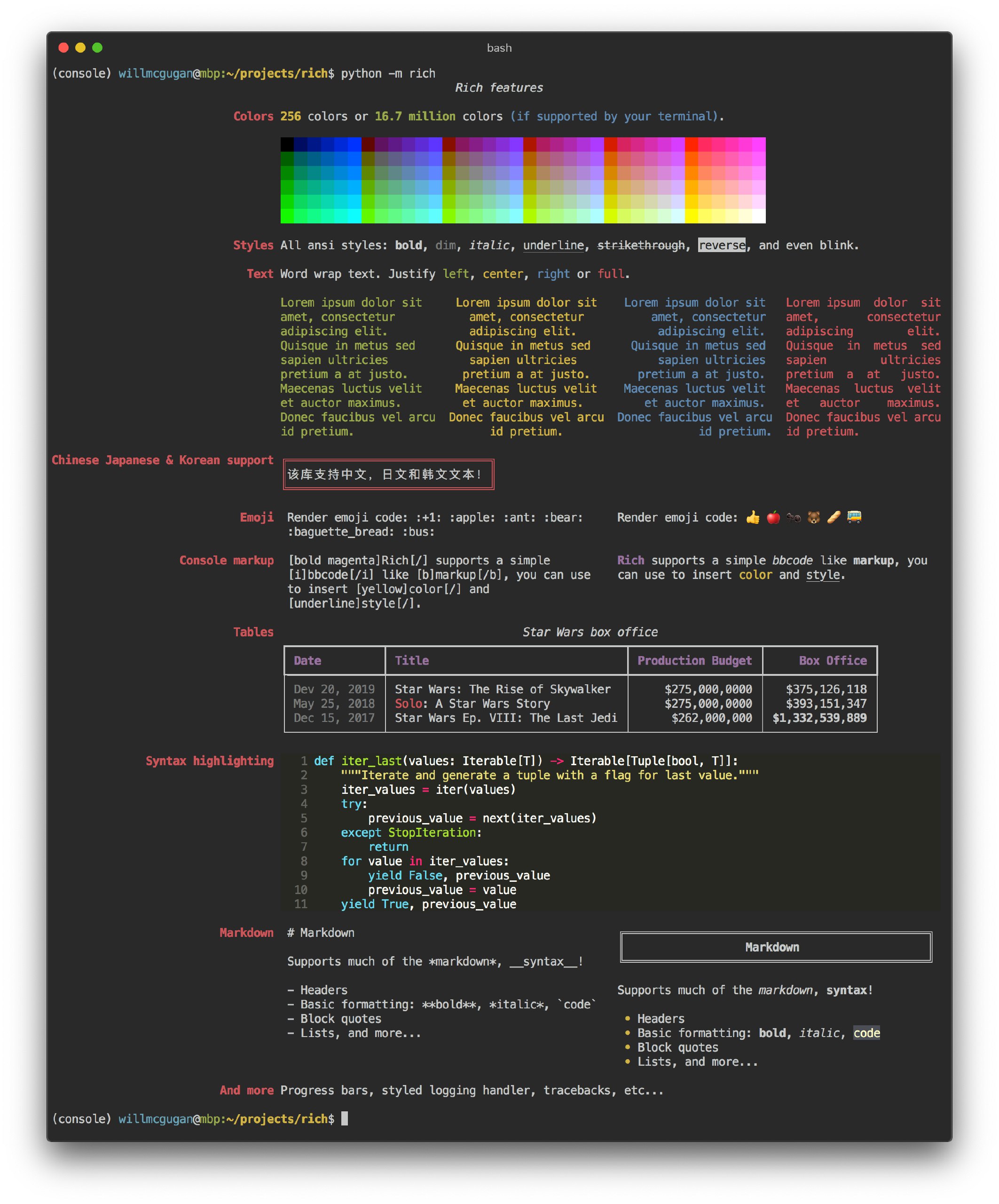This screenshot has width=999, height=1204.
Task: Click the 'bash' window title
Action: point(499,48)
